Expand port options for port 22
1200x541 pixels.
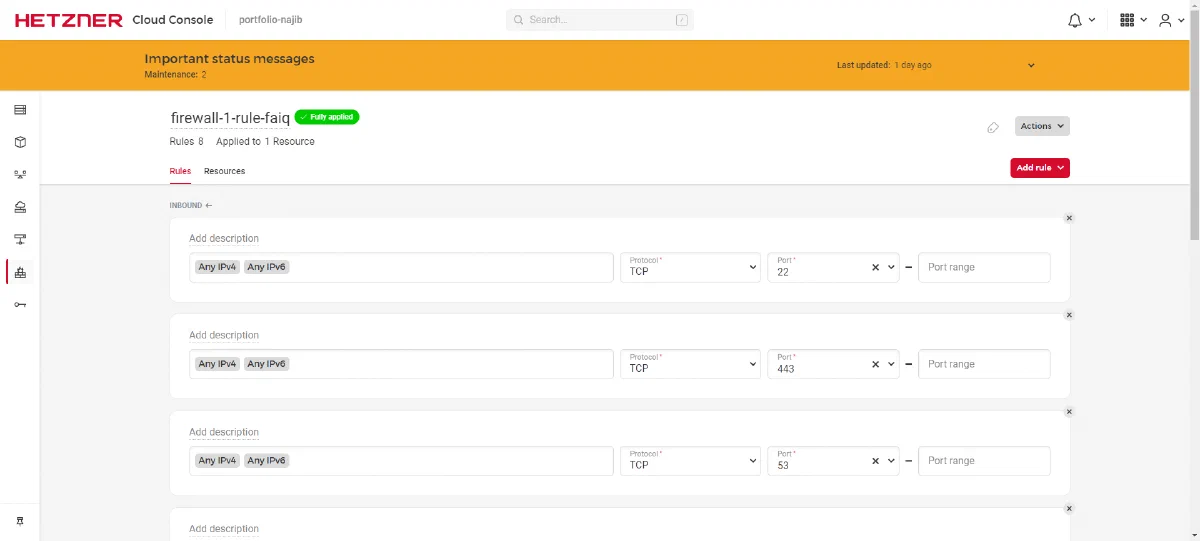(x=891, y=267)
